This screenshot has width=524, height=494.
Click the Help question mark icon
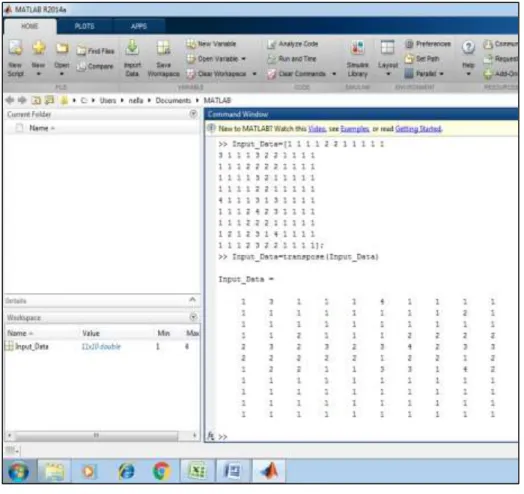point(469,47)
